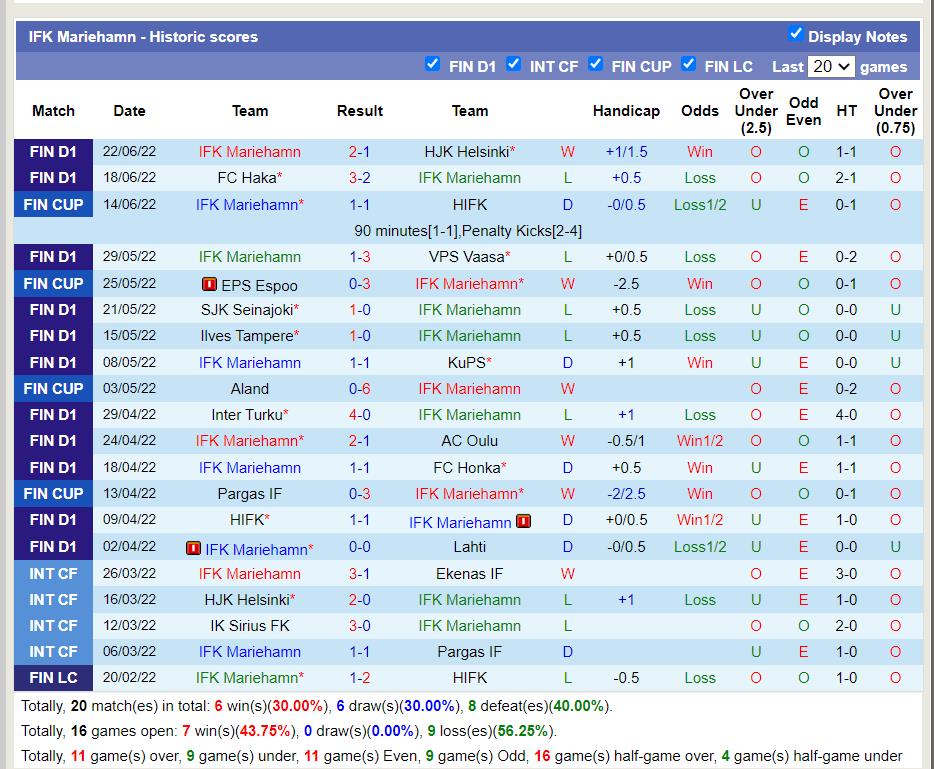Viewport: 934px width, 769px height.
Task: Select the Aland team name
Action: coord(250,389)
